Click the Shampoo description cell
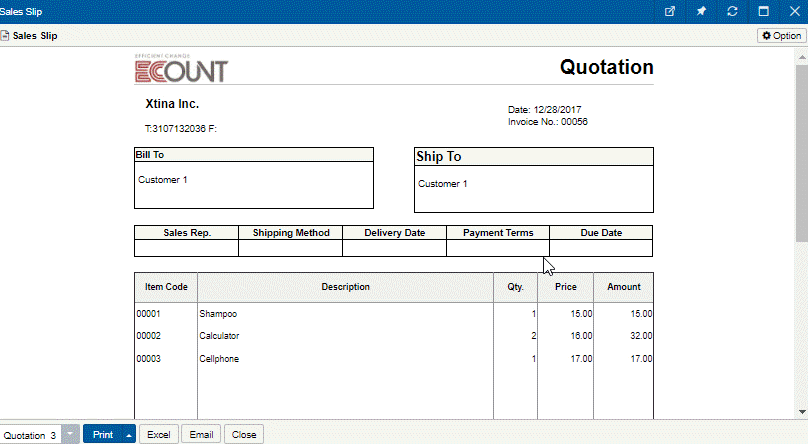This screenshot has height=444, width=808. click(x=218, y=314)
